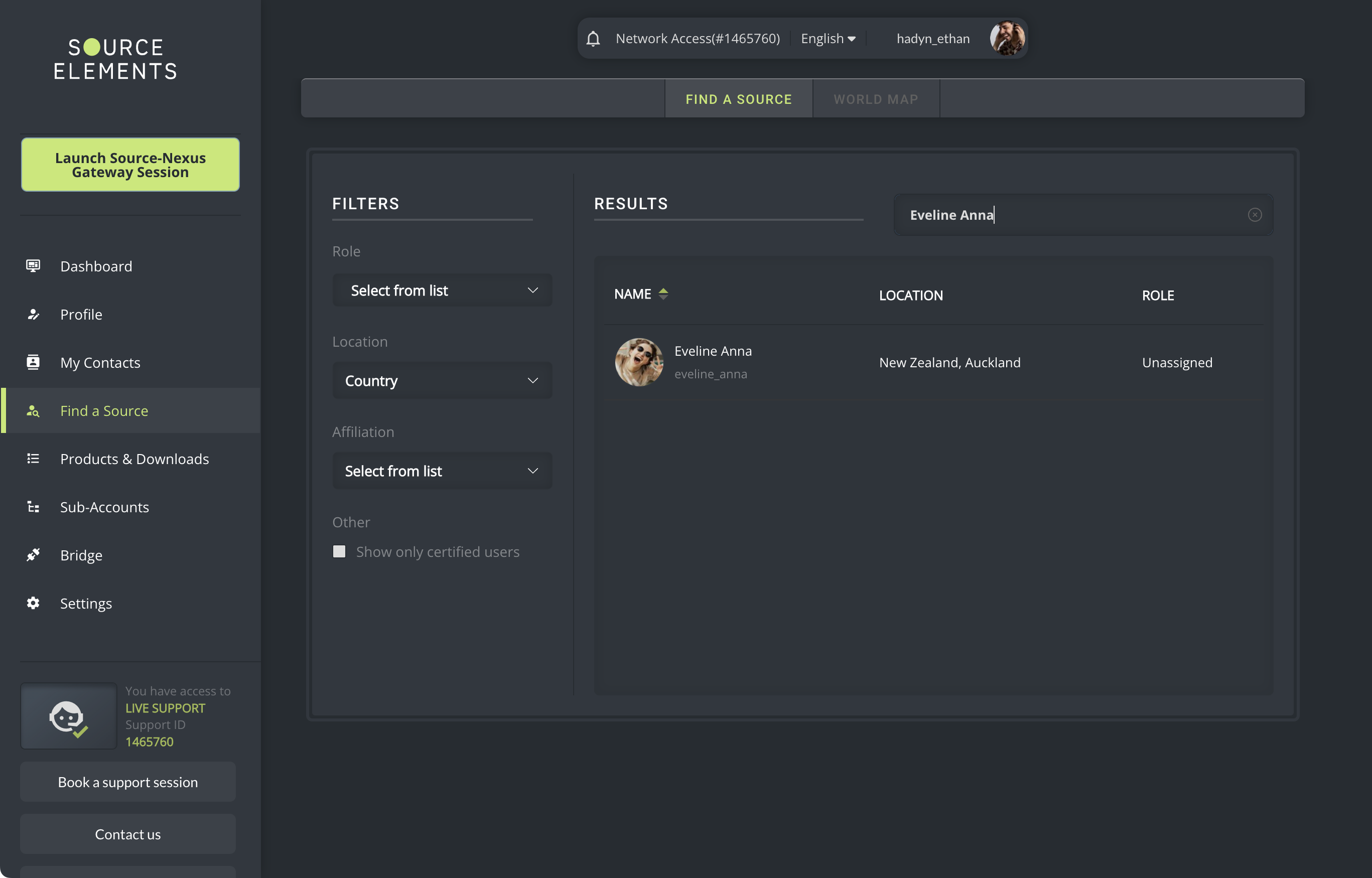Click the Profile icon in the sidebar
Viewport: 1372px width, 878px height.
tap(33, 314)
